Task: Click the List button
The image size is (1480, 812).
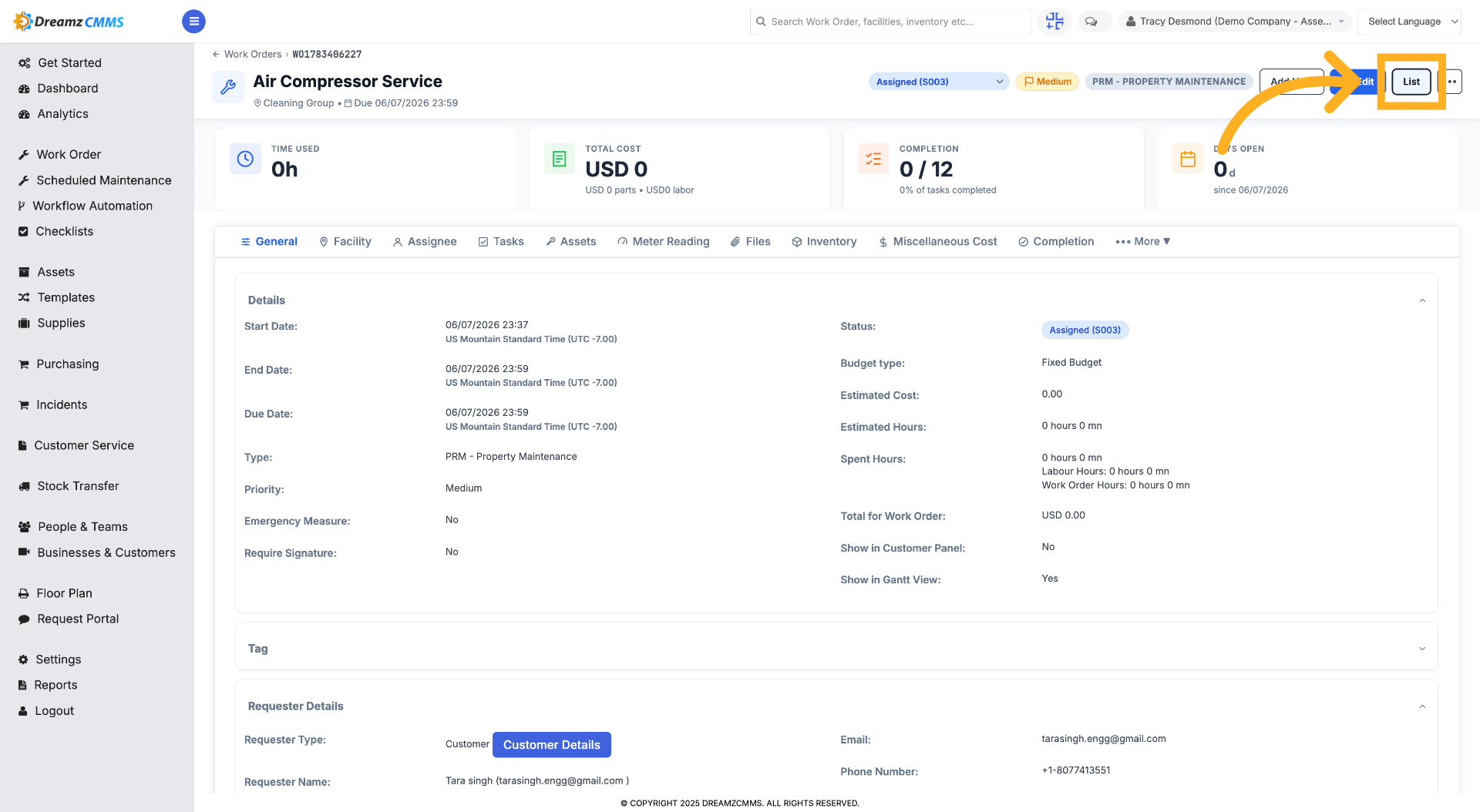Action: (x=1411, y=82)
